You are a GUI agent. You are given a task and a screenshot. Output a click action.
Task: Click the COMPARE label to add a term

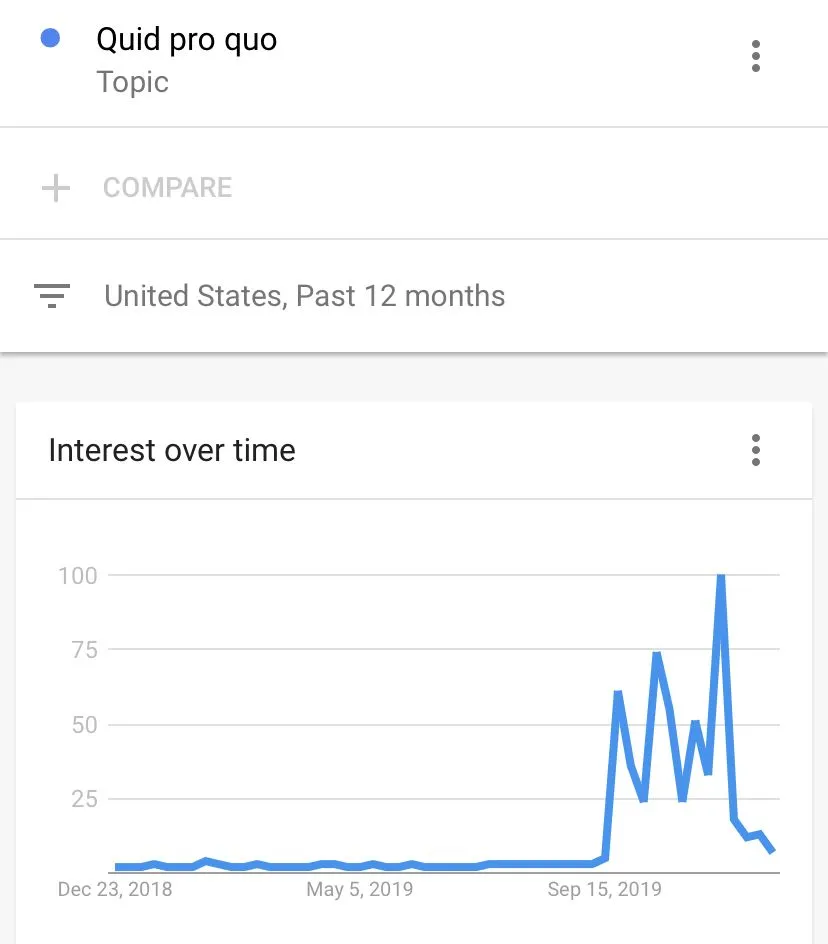167,187
